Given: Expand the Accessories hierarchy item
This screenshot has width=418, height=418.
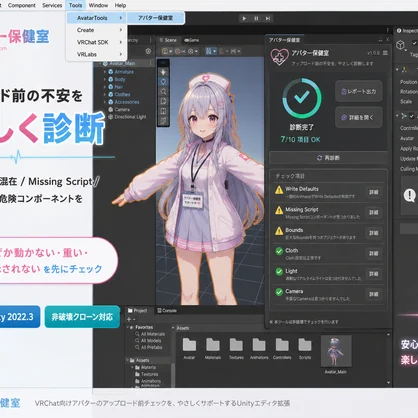Looking at the screenshot, I should [x=105, y=102].
